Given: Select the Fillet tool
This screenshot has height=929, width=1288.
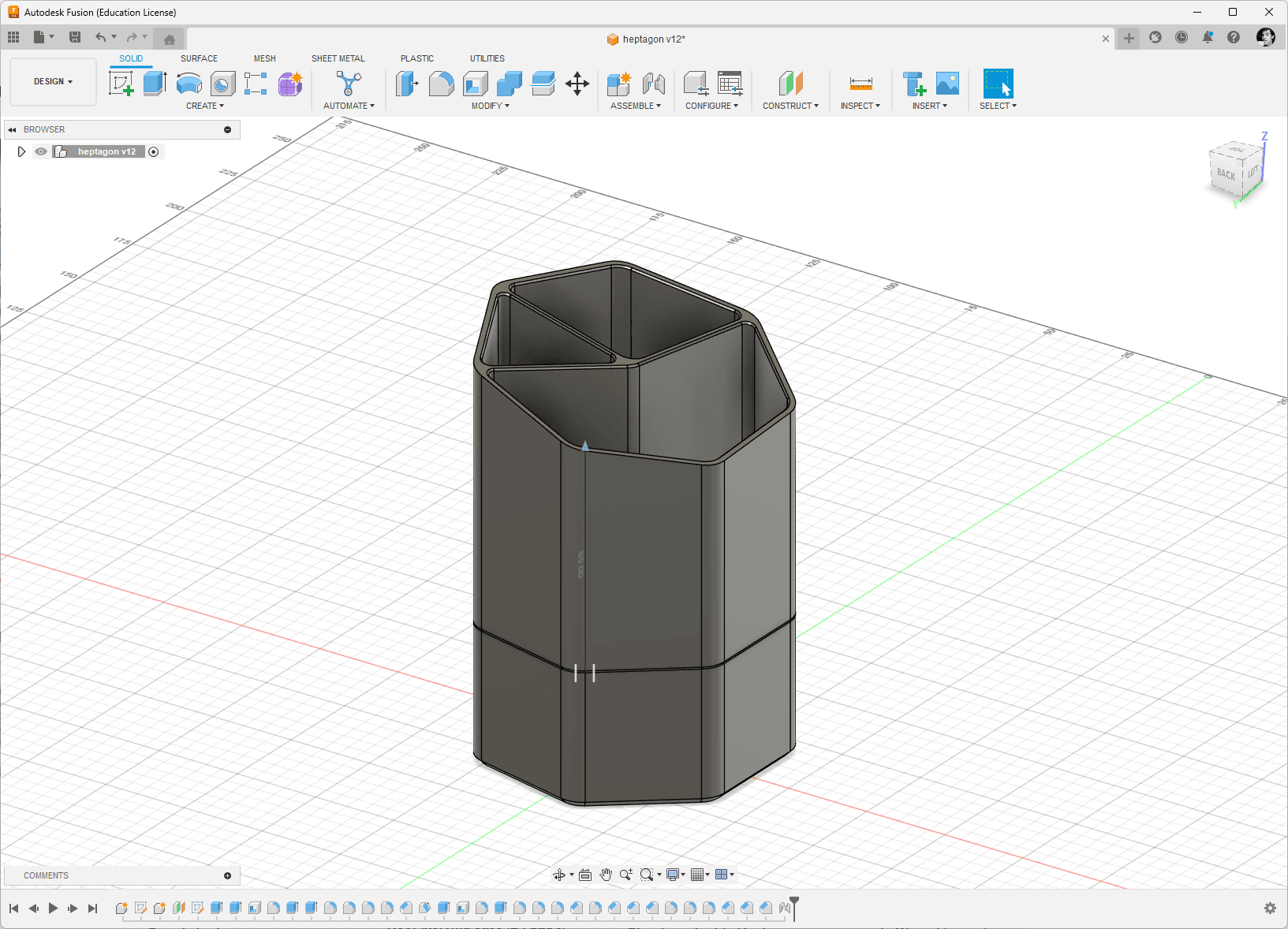Looking at the screenshot, I should pos(441,84).
